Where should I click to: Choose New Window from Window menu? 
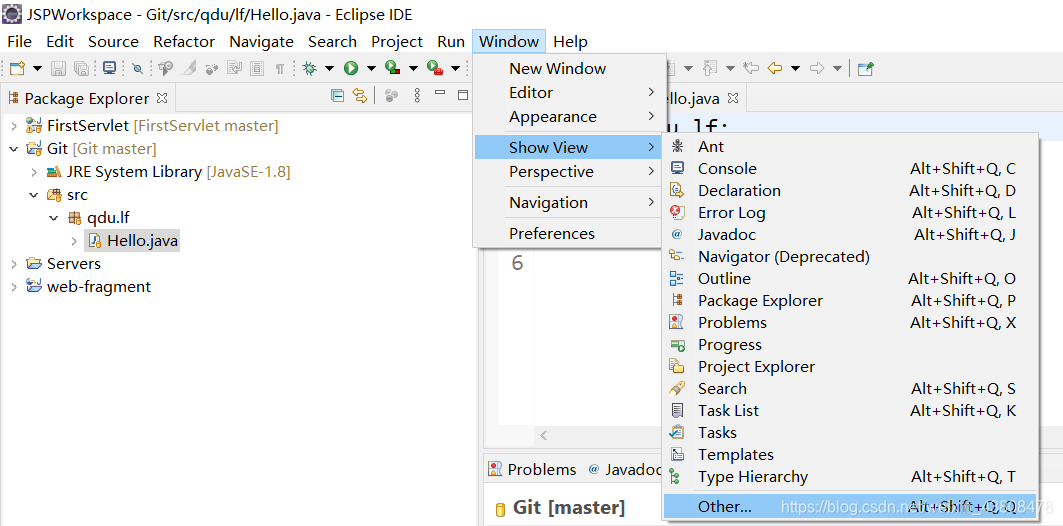click(x=567, y=68)
